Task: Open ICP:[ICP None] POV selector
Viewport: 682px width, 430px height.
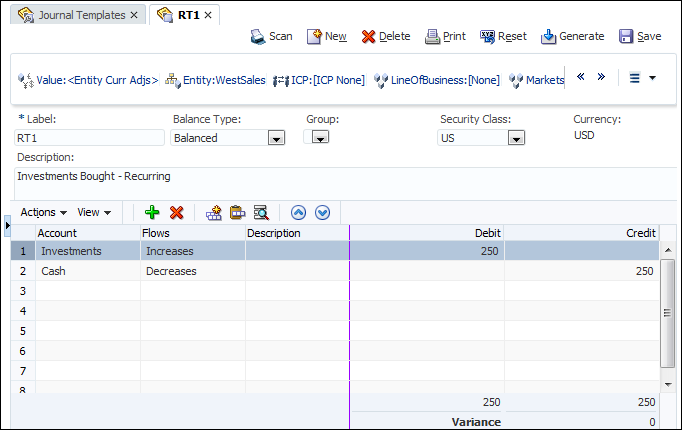Action: (x=319, y=80)
